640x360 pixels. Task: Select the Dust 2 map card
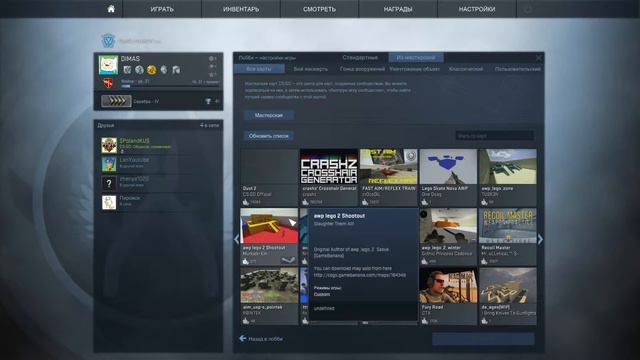pyautogui.click(x=269, y=178)
